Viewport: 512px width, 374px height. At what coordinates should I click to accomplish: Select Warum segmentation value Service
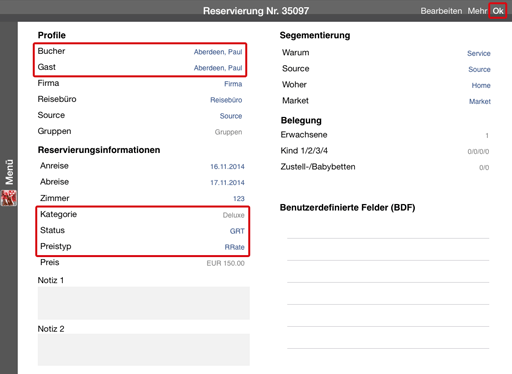tap(479, 53)
